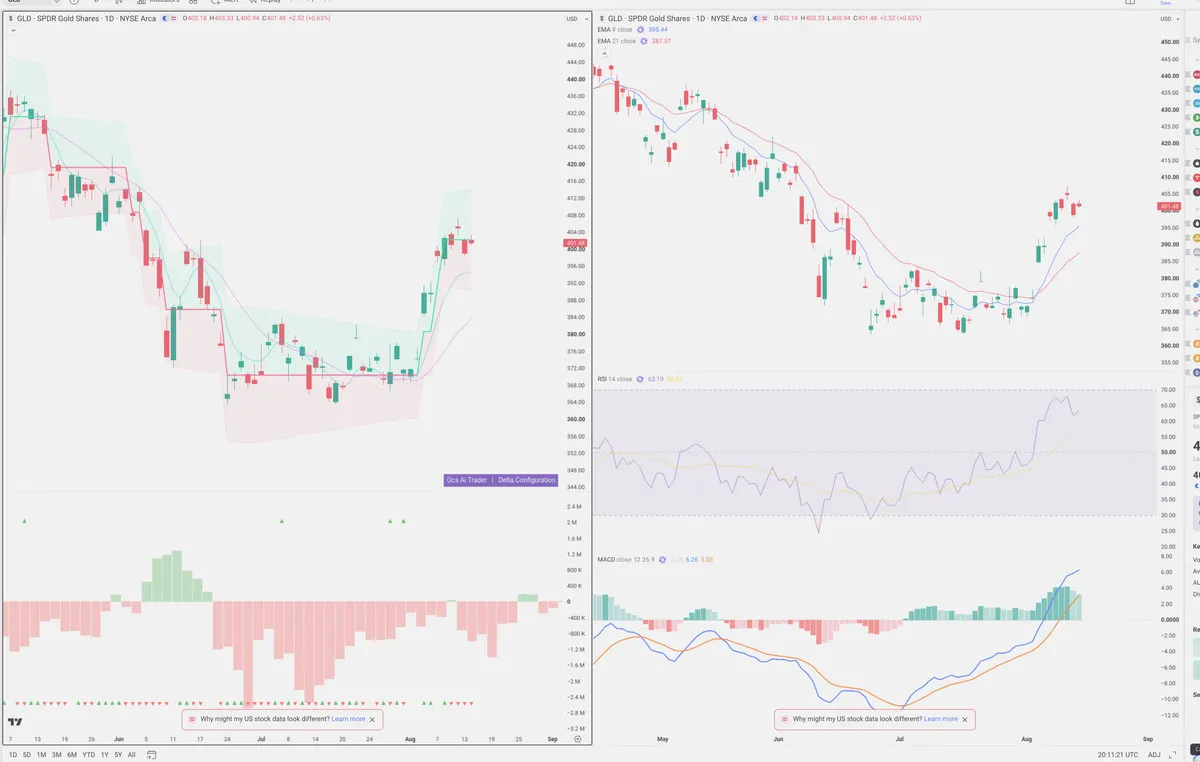The image size is (1200, 762).
Task: Click the market status moon icon on left chart
Action: click(x=163, y=19)
